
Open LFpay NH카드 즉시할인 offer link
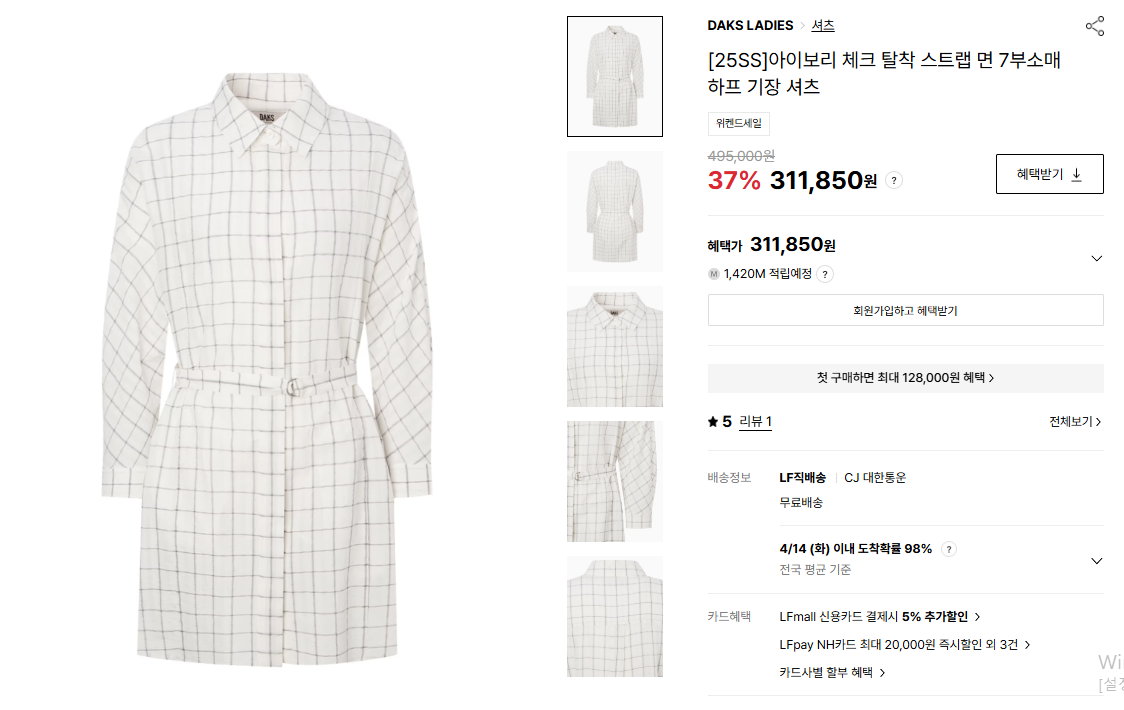tap(905, 645)
